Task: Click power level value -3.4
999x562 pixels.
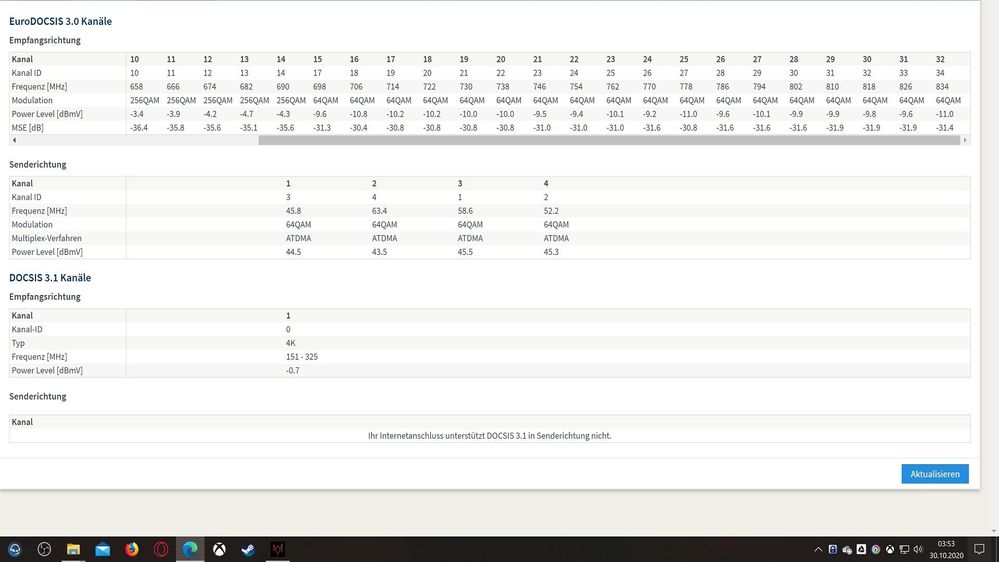Action: (136, 114)
